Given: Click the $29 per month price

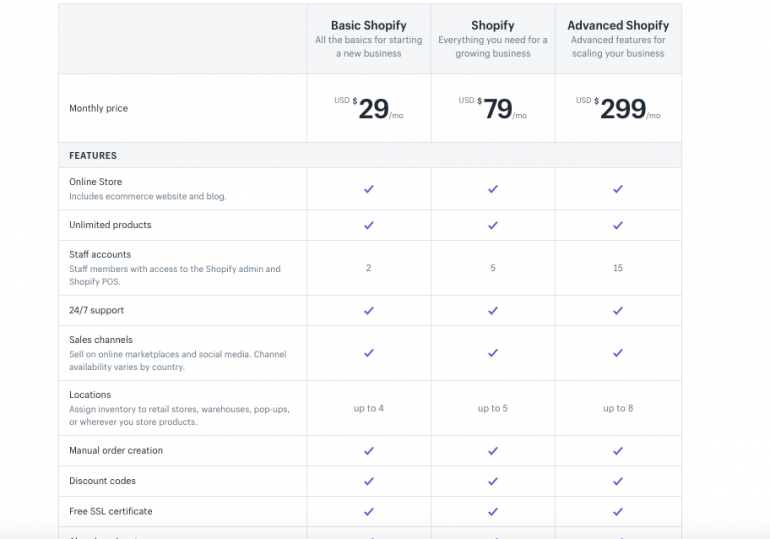Looking at the screenshot, I should click(370, 109).
